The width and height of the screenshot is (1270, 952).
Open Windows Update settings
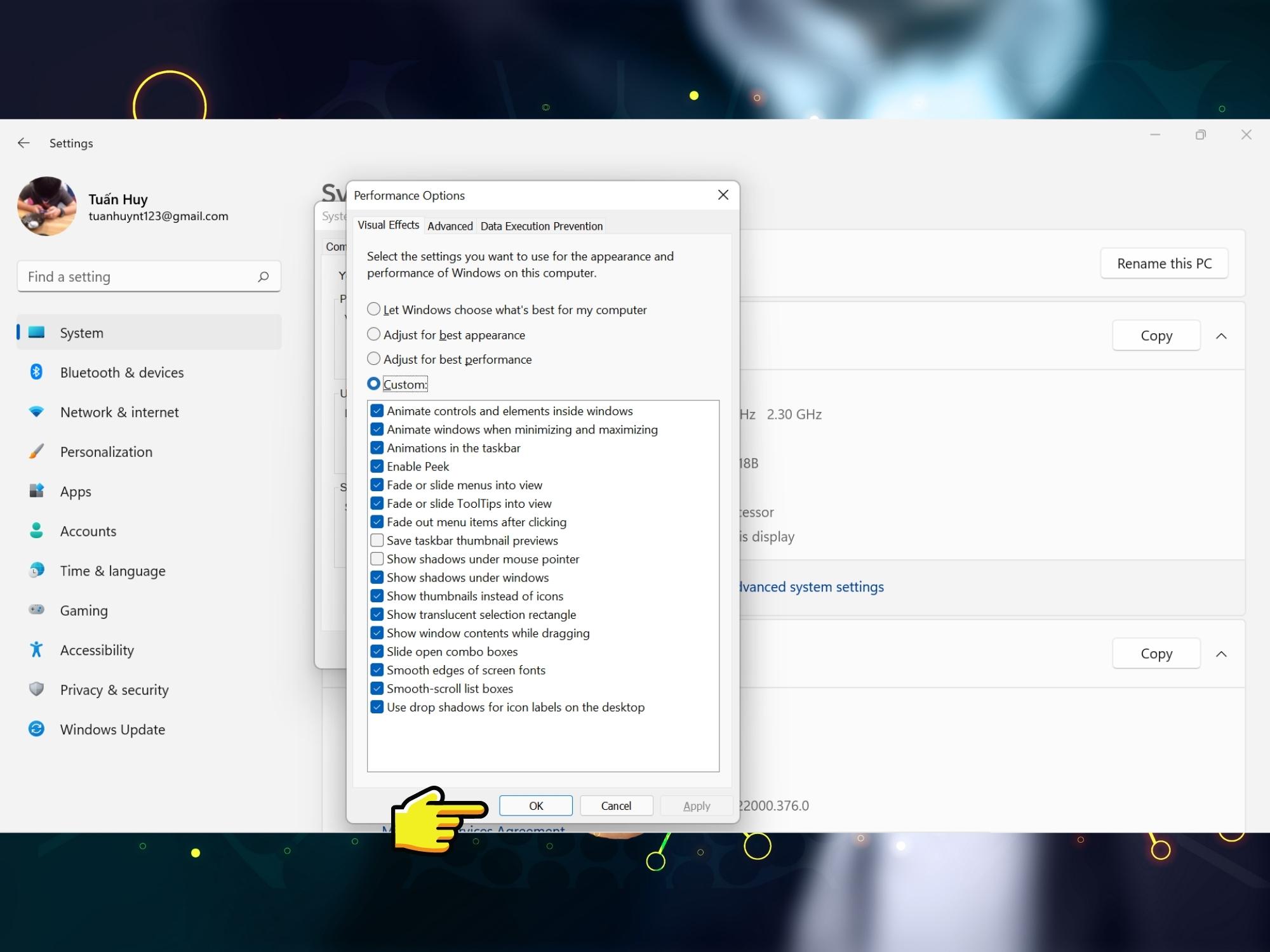pos(149,729)
